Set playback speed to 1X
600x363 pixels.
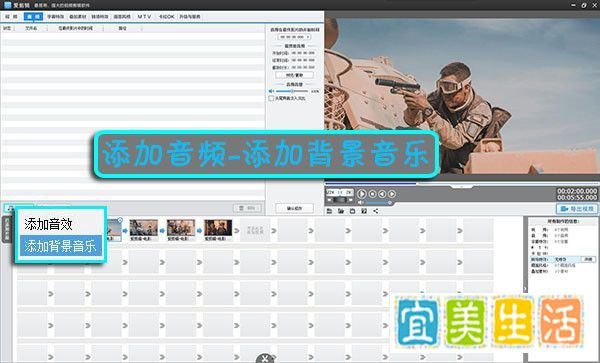click(x=340, y=192)
